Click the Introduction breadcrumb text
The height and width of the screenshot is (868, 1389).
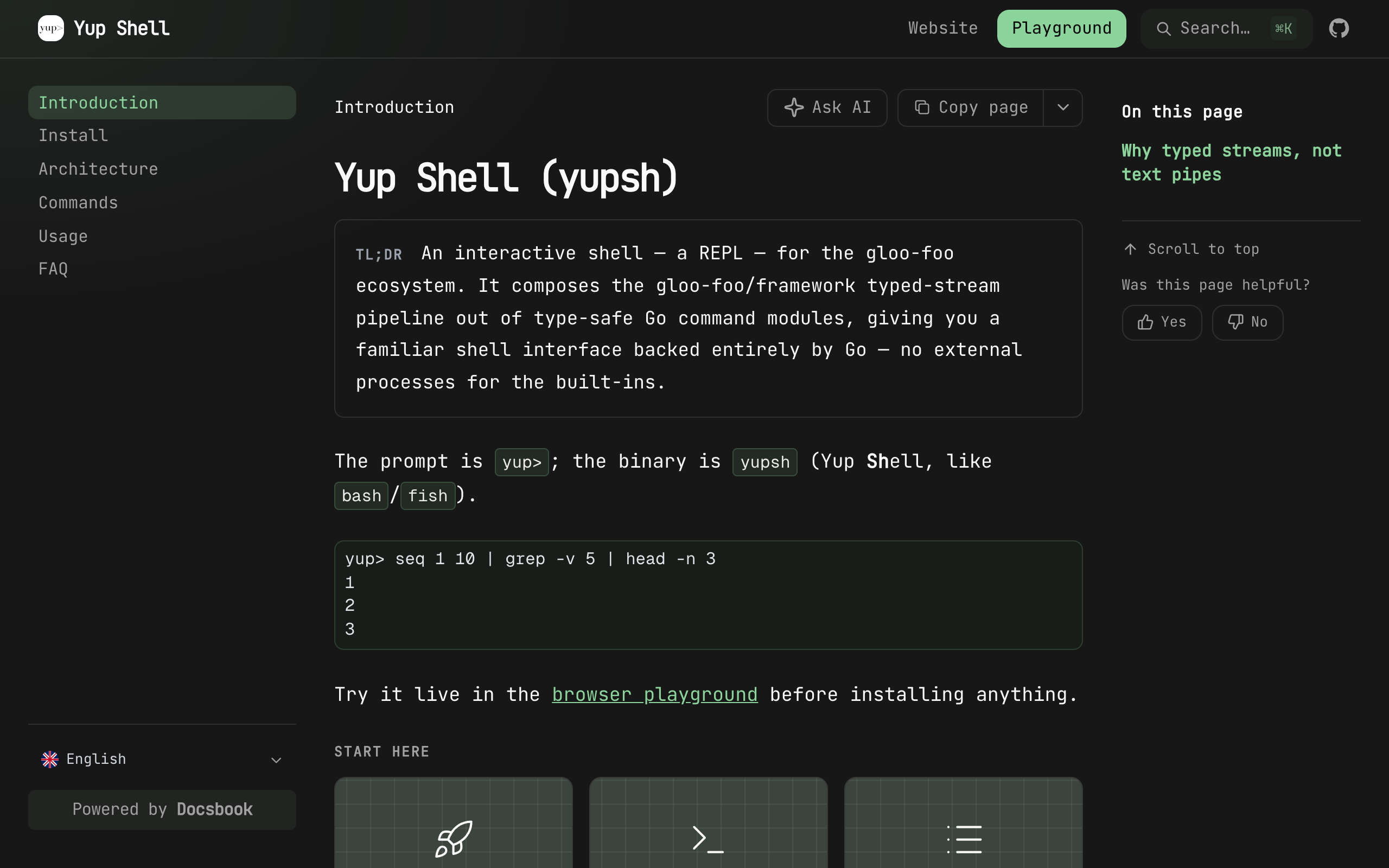click(394, 107)
